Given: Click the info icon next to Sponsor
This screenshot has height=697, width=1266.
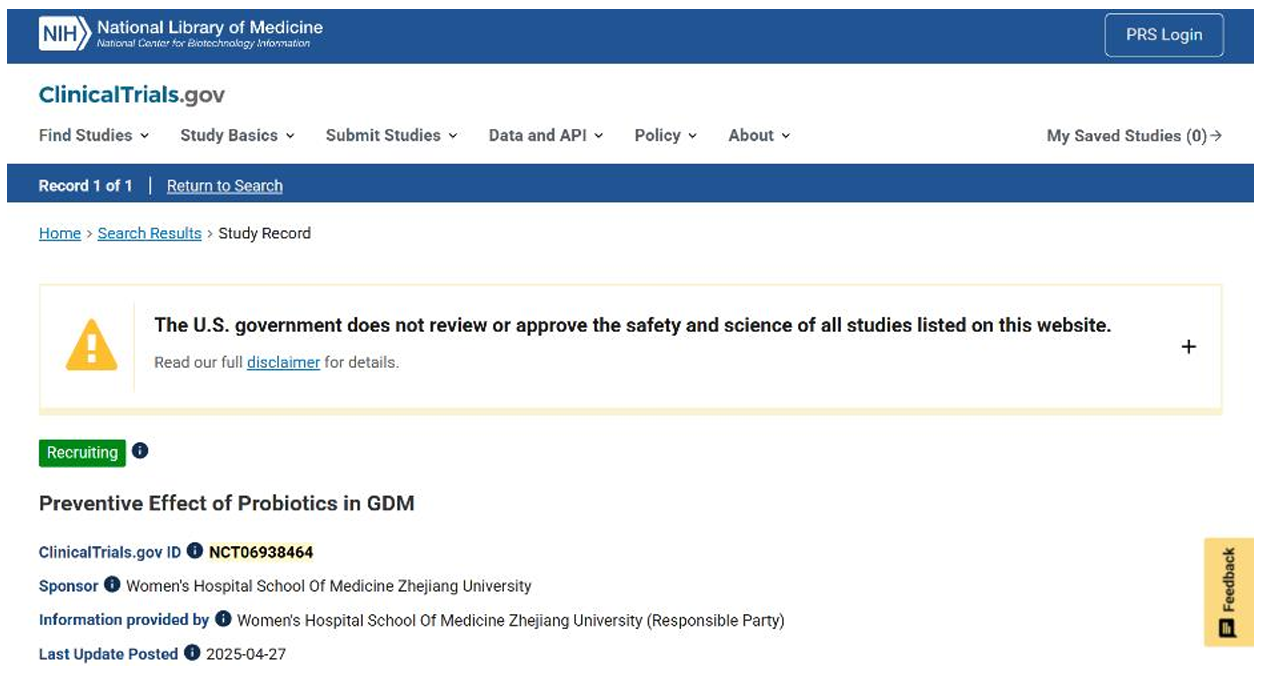Looking at the screenshot, I should pos(112,585).
